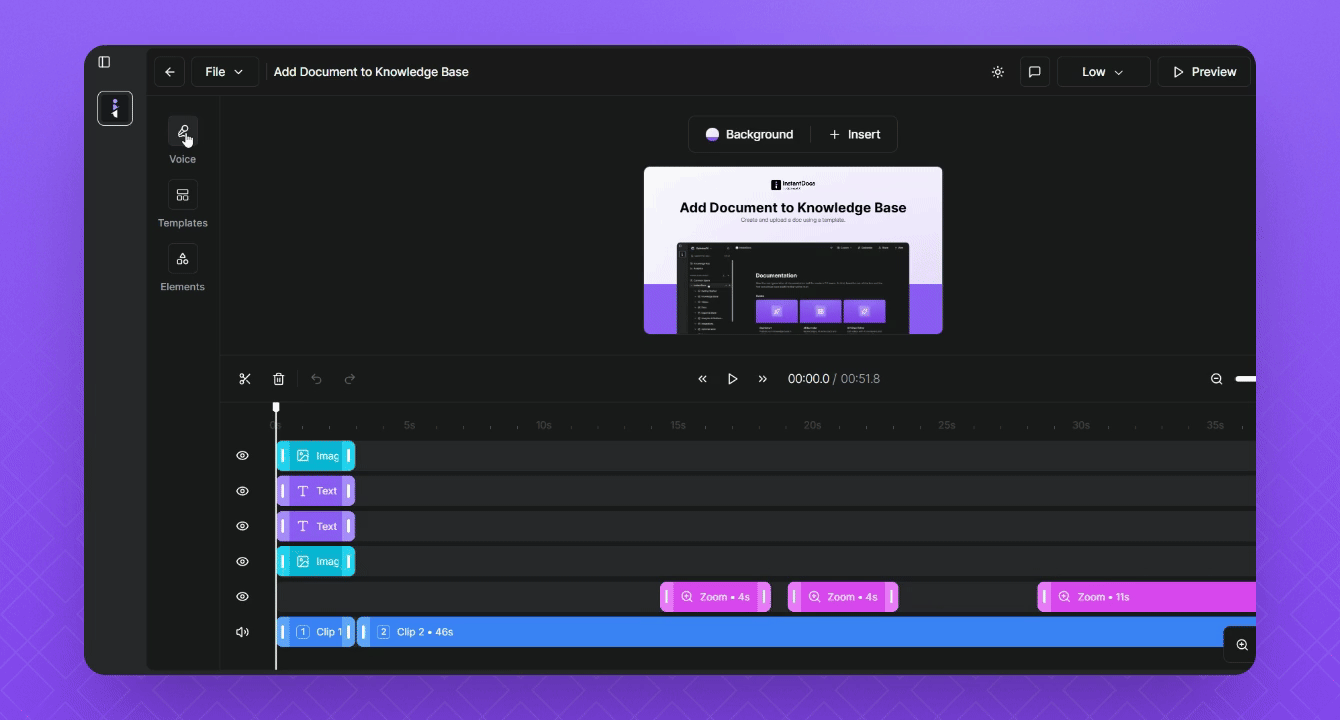Open the Low quality dropdown
1340x720 pixels.
pos(1104,72)
